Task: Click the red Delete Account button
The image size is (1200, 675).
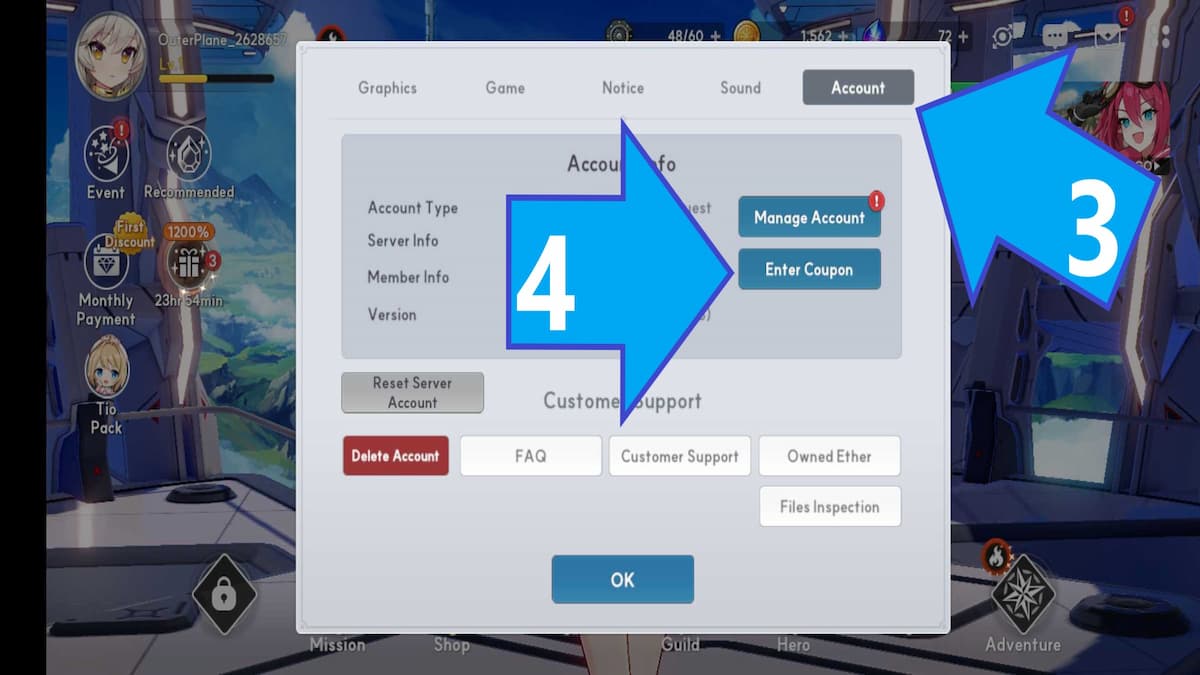Action: click(x=395, y=456)
